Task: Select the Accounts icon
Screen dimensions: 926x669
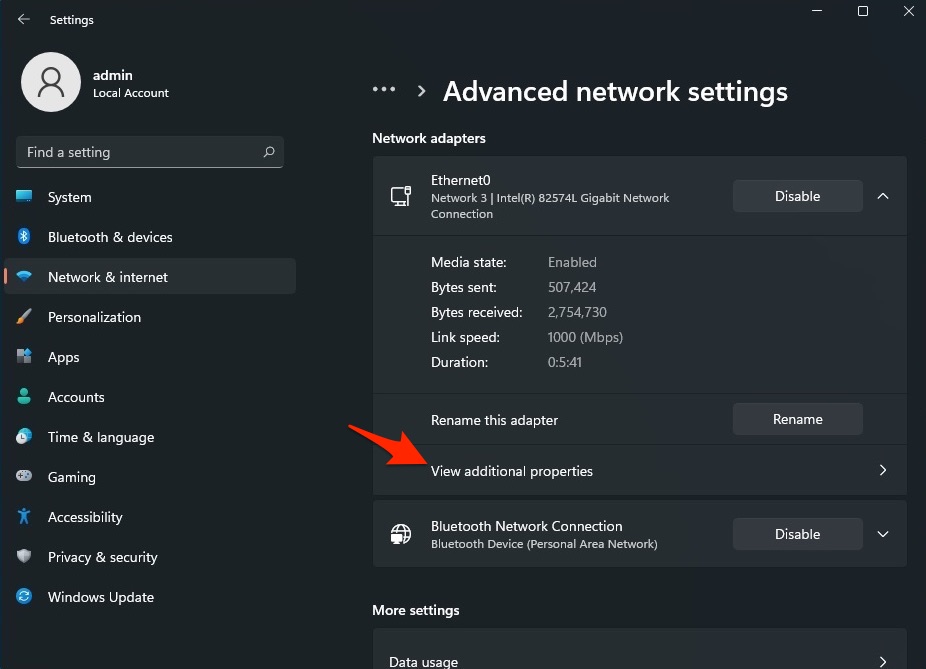Action: pyautogui.click(x=24, y=397)
